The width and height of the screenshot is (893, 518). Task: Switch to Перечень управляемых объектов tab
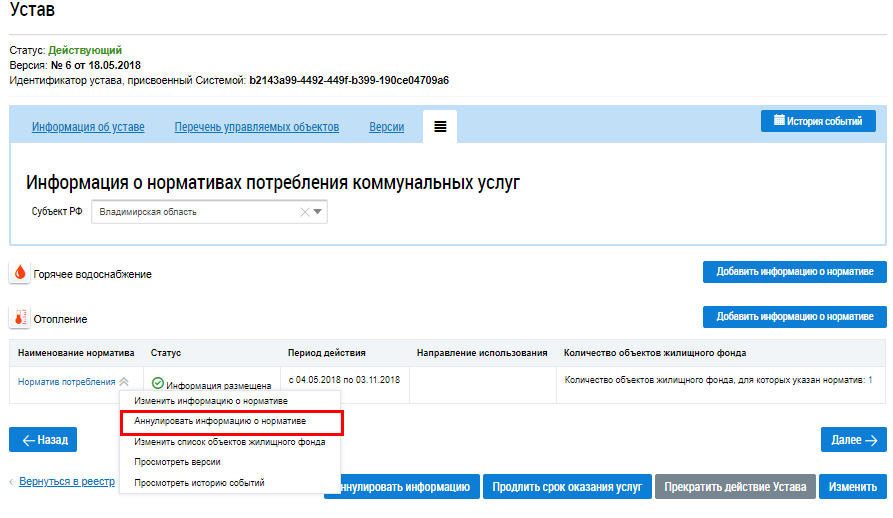(x=256, y=127)
